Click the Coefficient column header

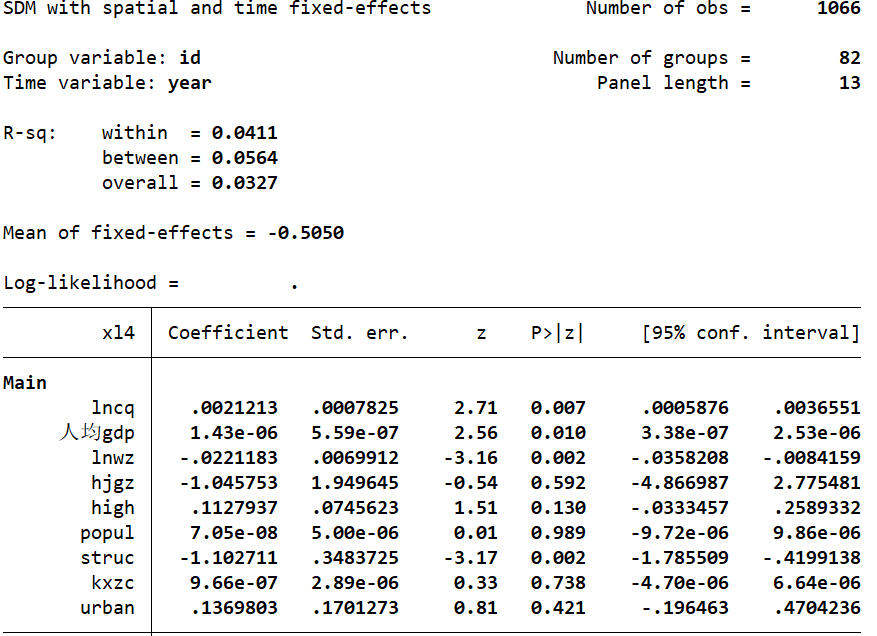[228, 333]
